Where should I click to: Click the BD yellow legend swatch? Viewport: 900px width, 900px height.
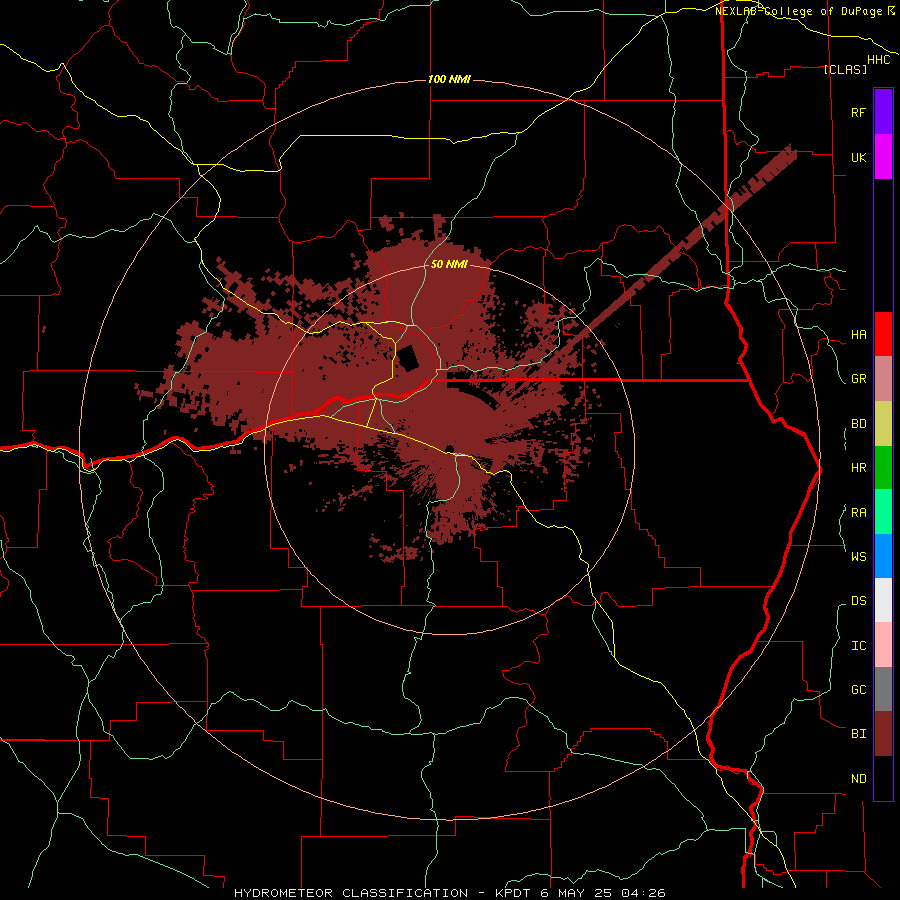point(883,424)
